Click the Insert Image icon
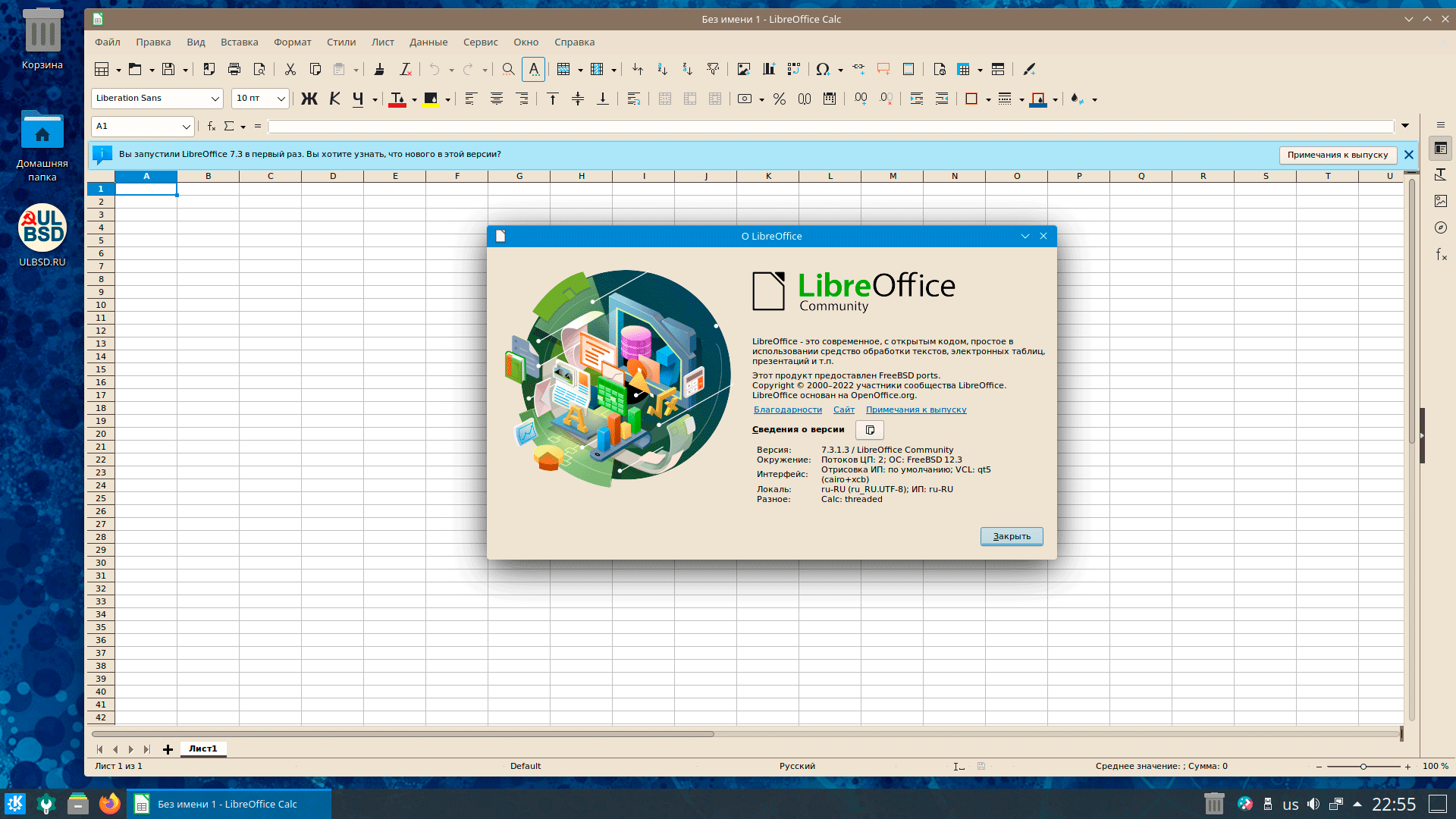 tap(743, 69)
